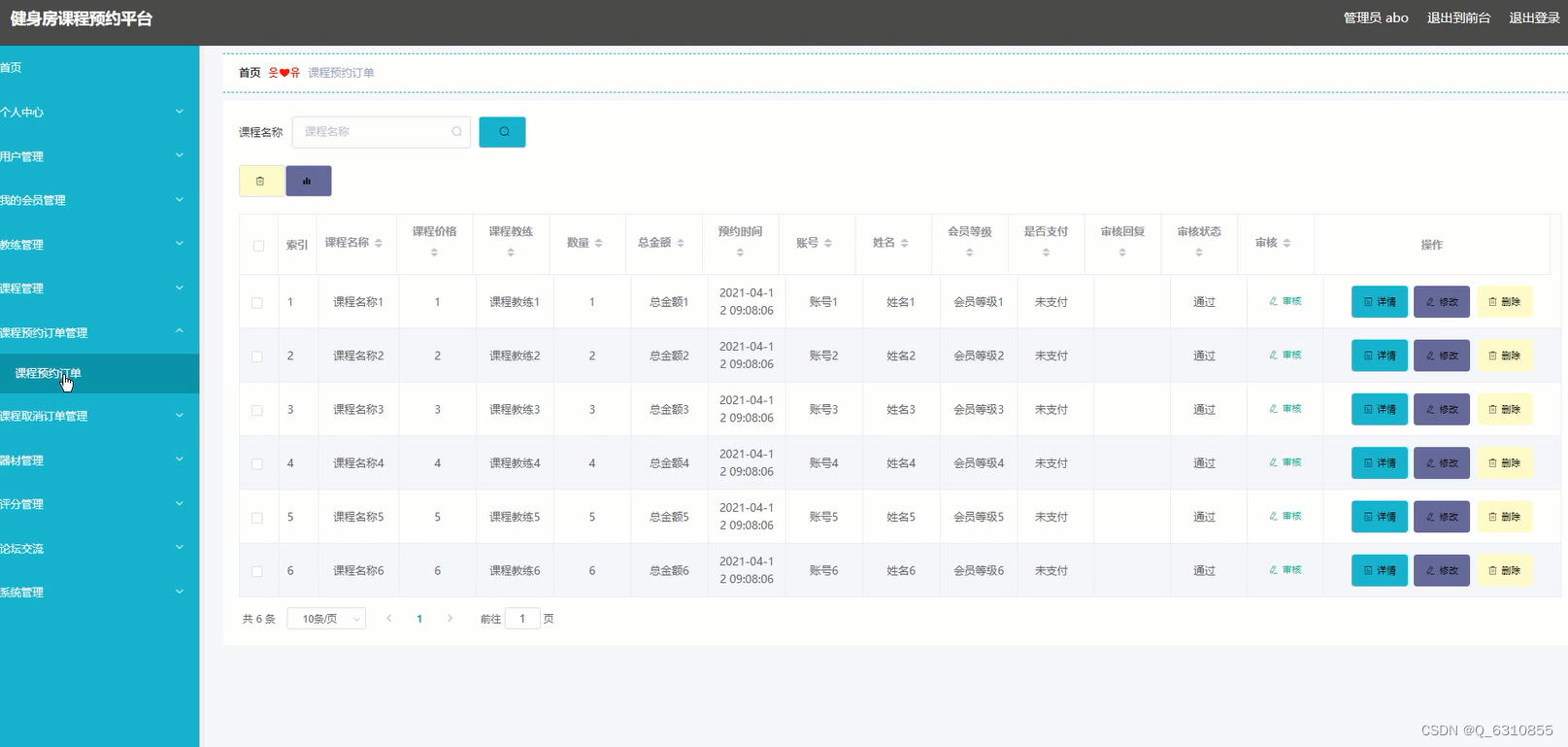Viewport: 1568px width, 747px height.
Task: Click the blue search icon button
Action: click(502, 132)
